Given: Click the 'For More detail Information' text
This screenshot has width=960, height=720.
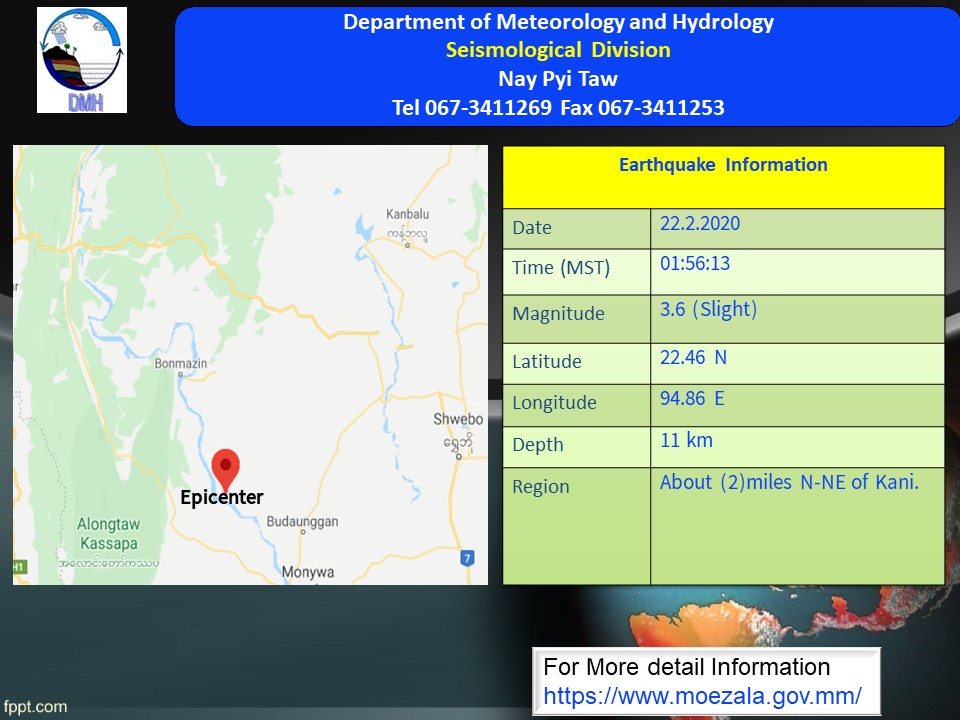Looking at the screenshot, I should pos(686,667).
